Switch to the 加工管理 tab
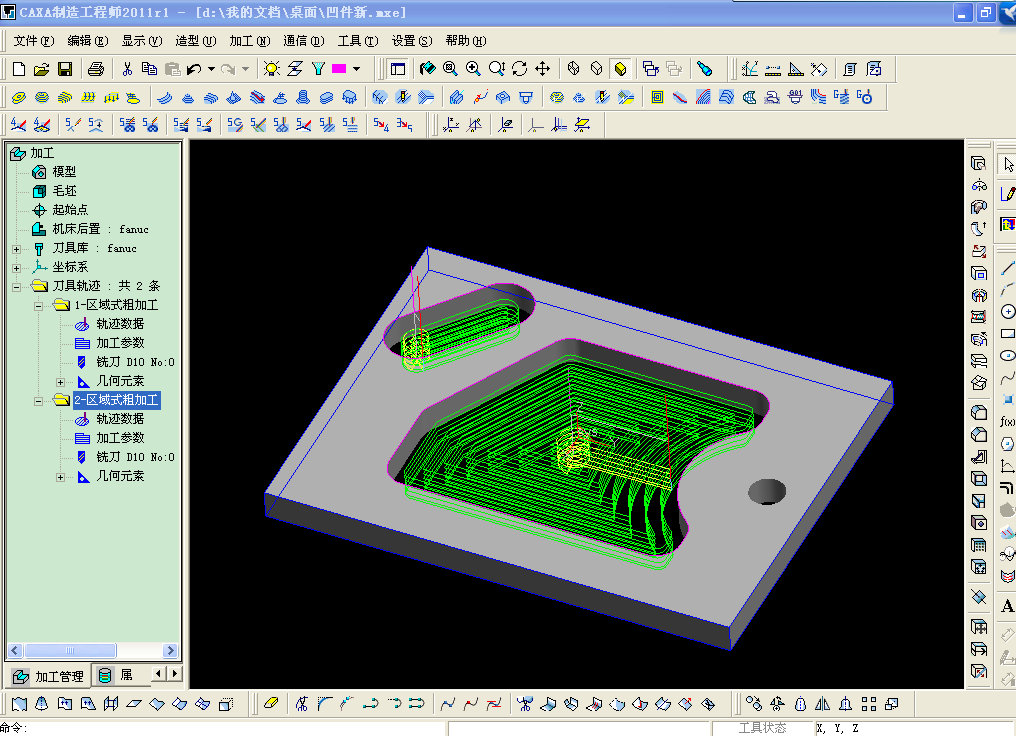 pos(50,676)
